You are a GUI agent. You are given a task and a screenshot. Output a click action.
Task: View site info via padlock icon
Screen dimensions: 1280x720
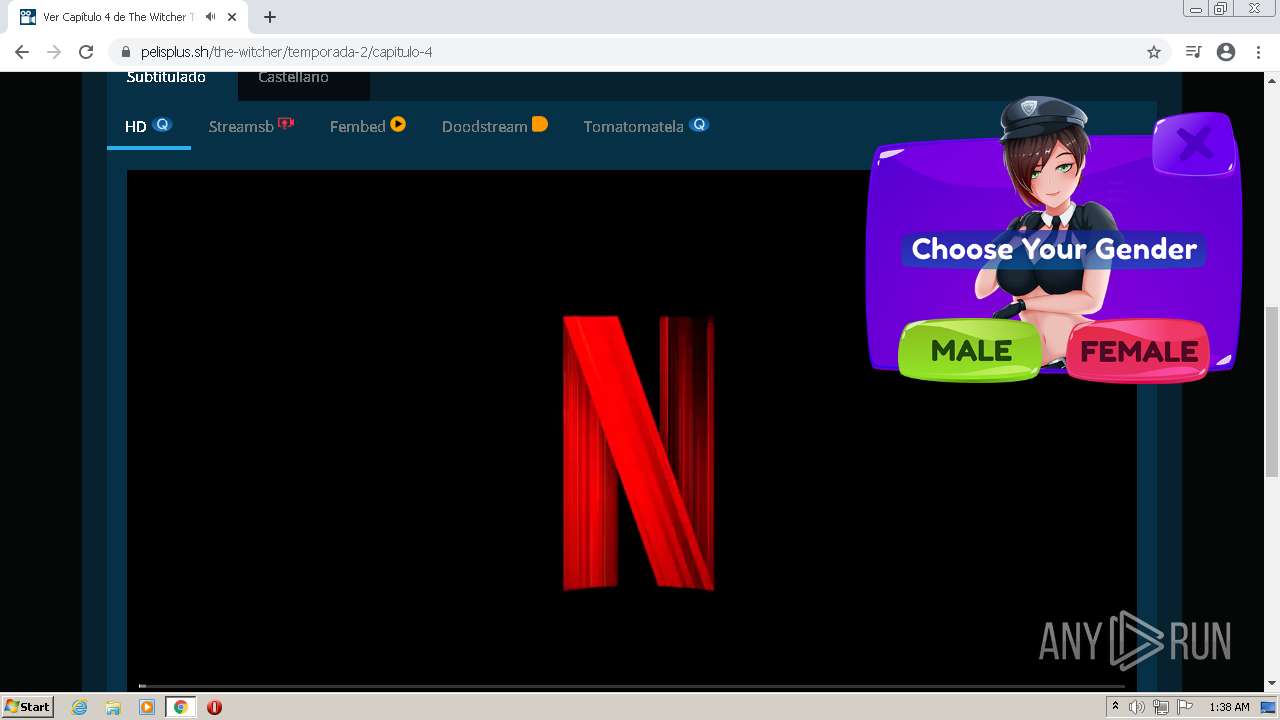pos(126,52)
